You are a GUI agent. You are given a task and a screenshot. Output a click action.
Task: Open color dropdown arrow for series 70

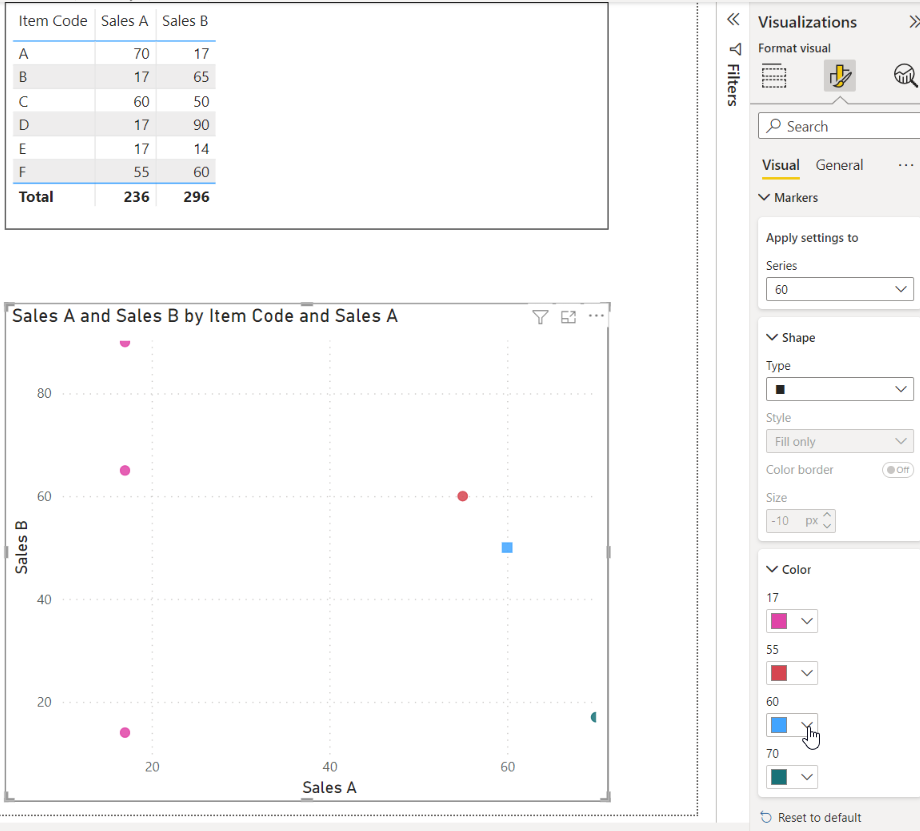click(x=807, y=777)
